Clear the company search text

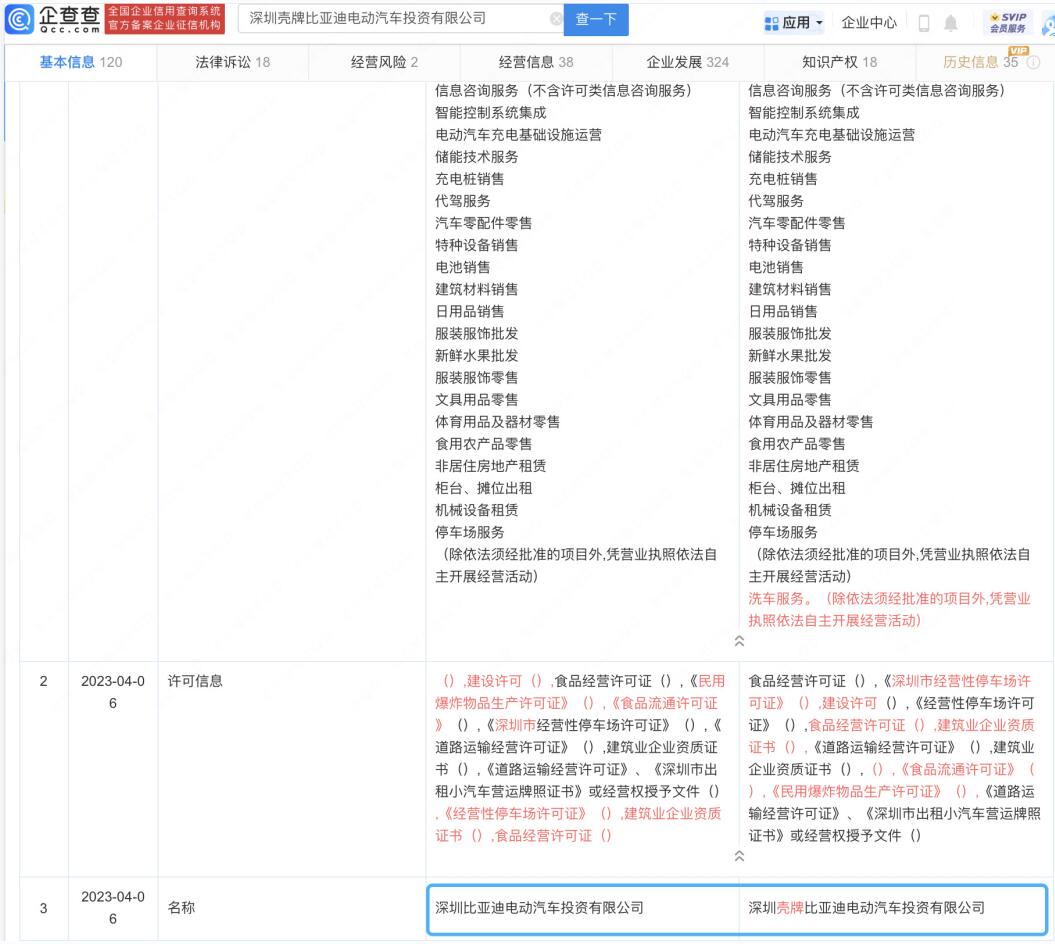pos(556,19)
